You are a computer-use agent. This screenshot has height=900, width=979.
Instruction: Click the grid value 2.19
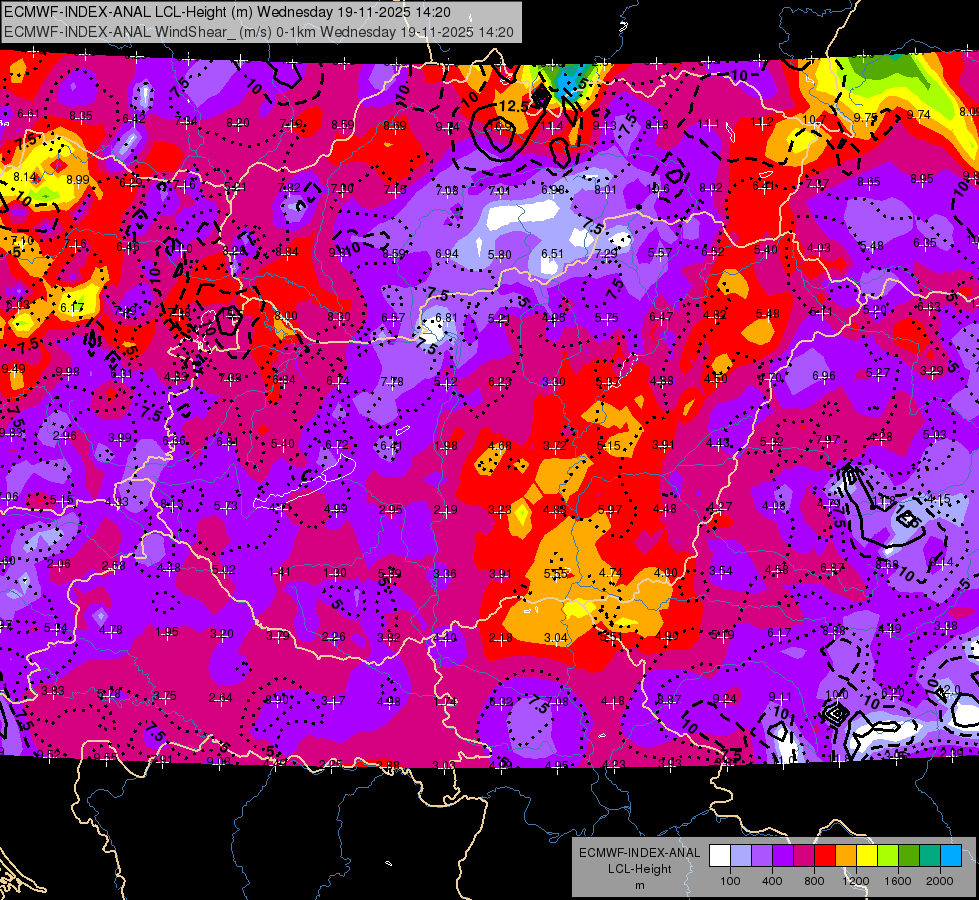tap(445, 510)
